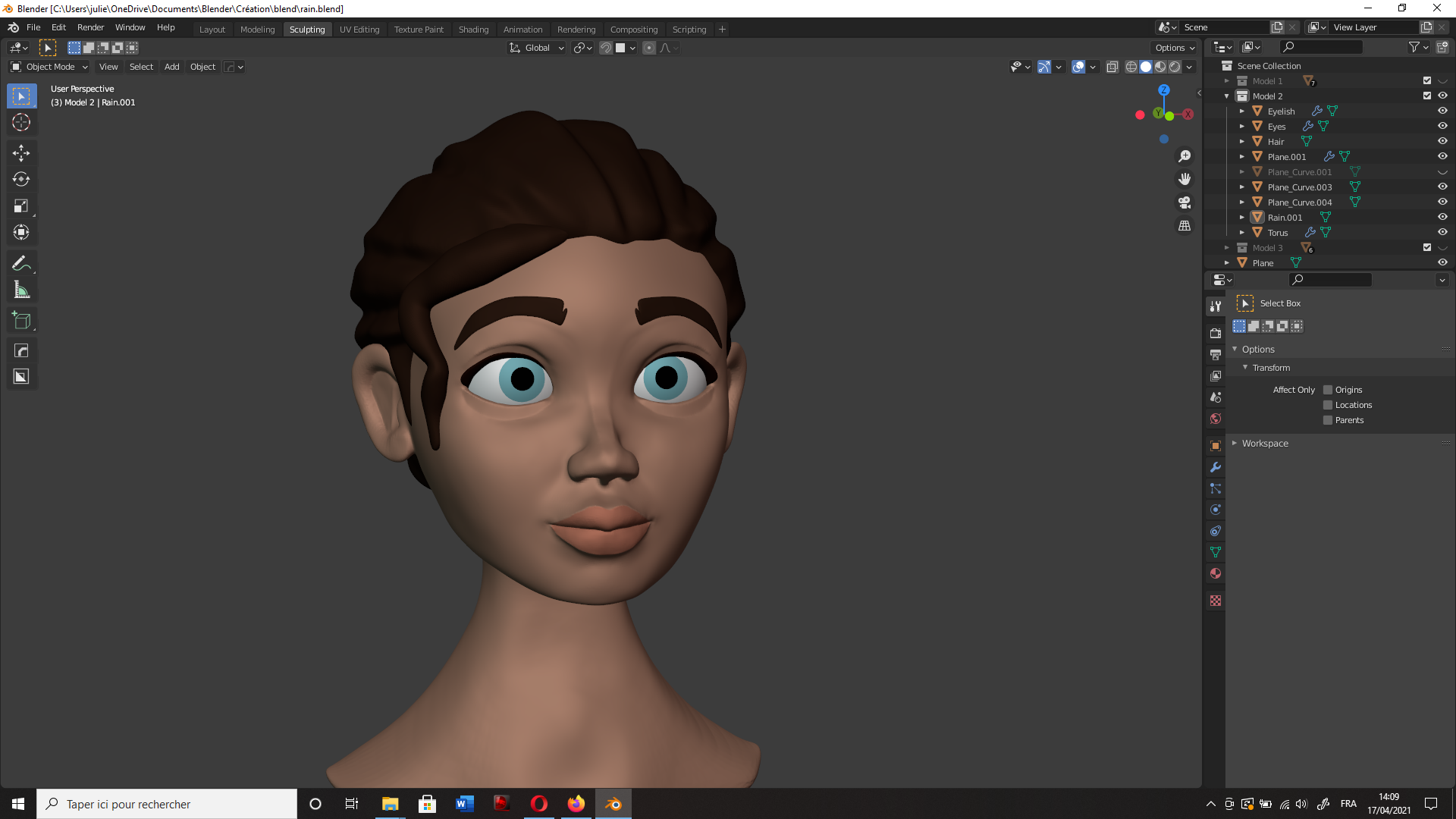This screenshot has height=819, width=1456.
Task: Hide the Hair object in outliner
Action: click(1442, 142)
